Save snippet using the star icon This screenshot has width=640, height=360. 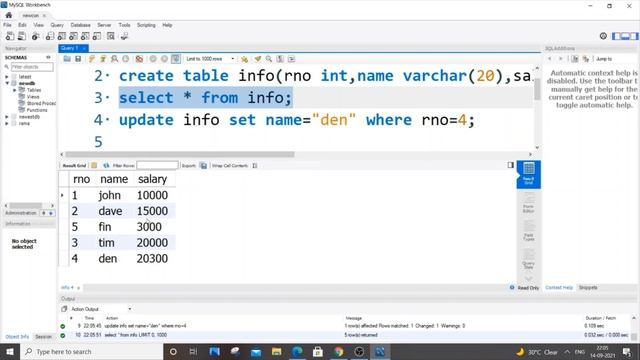(x=244, y=59)
